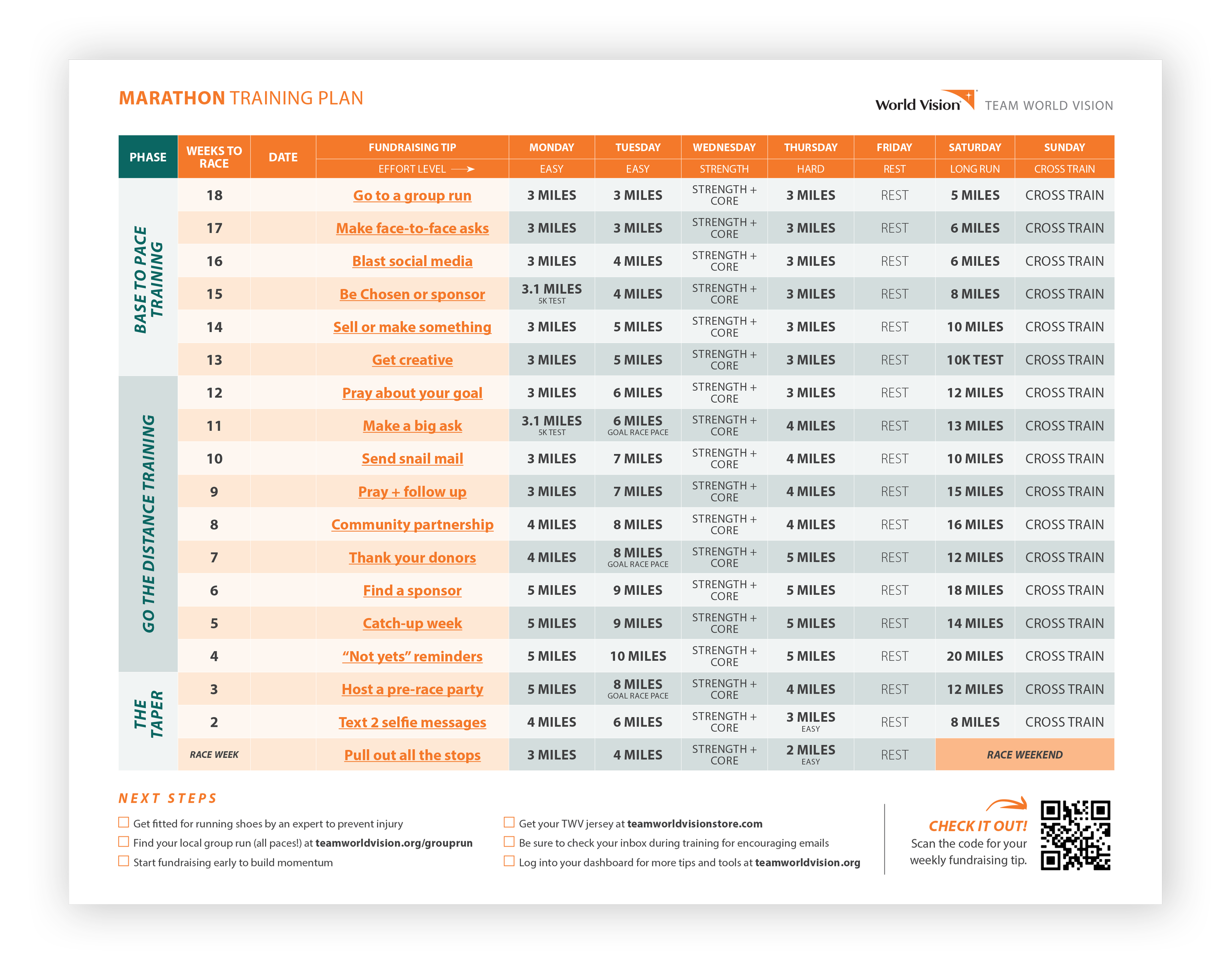The width and height of the screenshot is (1232, 960).
Task: Open the Blast social media link
Action: pos(412,261)
